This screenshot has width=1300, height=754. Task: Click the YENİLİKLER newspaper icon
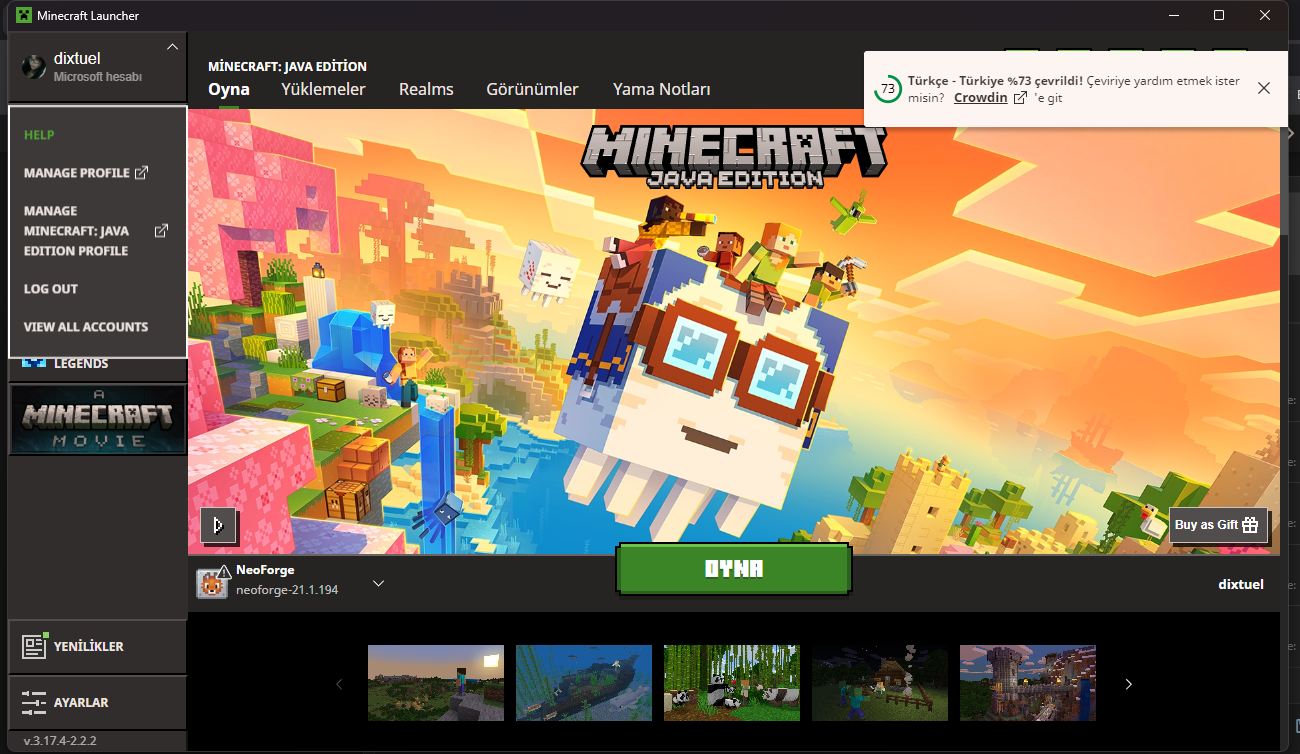tap(35, 646)
